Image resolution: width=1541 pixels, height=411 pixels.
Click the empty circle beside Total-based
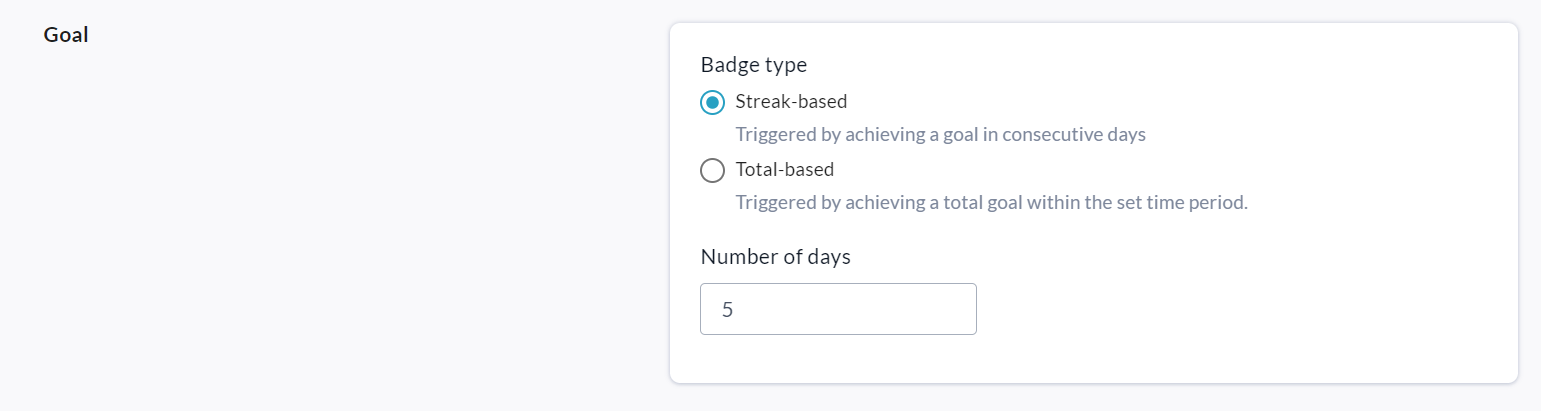pyautogui.click(x=713, y=170)
